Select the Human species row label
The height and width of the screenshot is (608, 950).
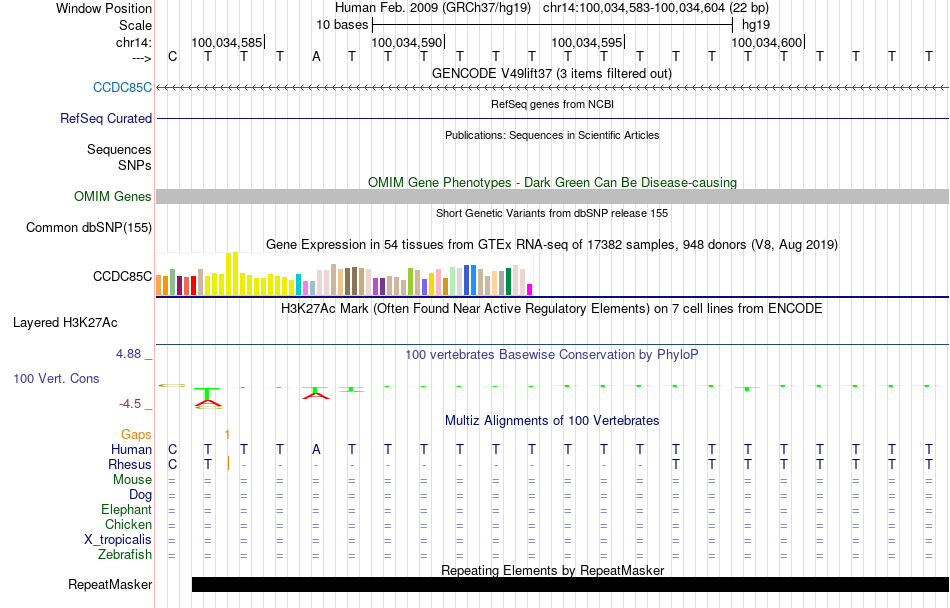click(x=131, y=449)
